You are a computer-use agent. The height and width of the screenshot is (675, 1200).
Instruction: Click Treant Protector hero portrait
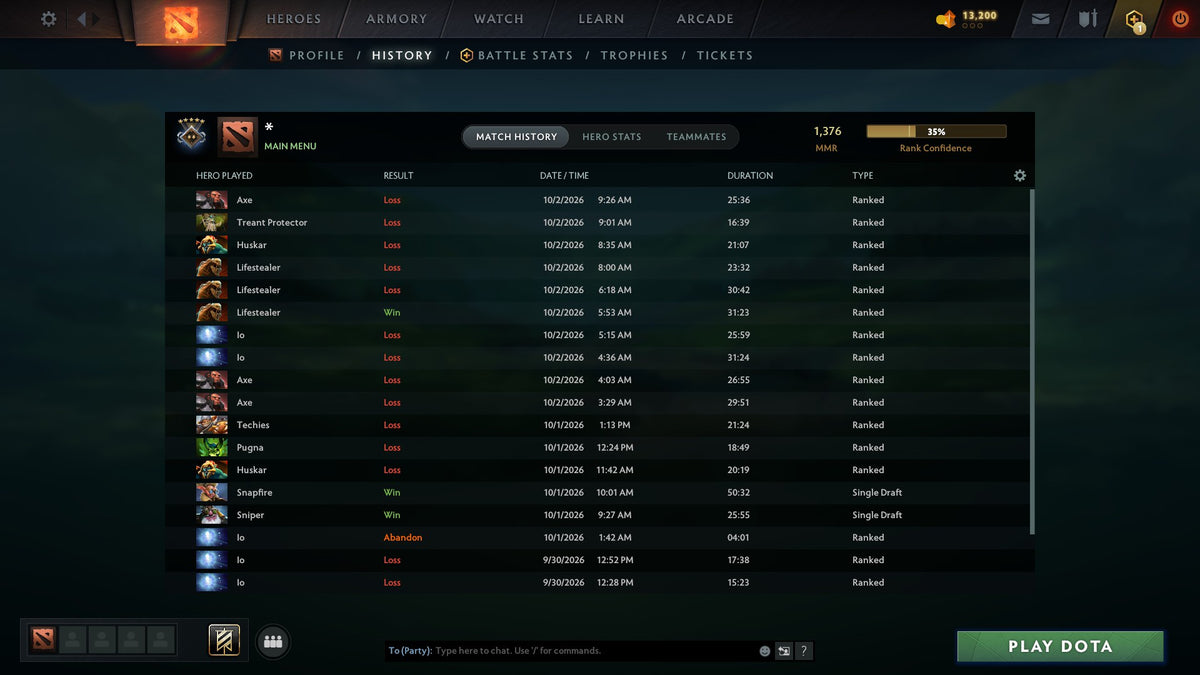click(211, 222)
